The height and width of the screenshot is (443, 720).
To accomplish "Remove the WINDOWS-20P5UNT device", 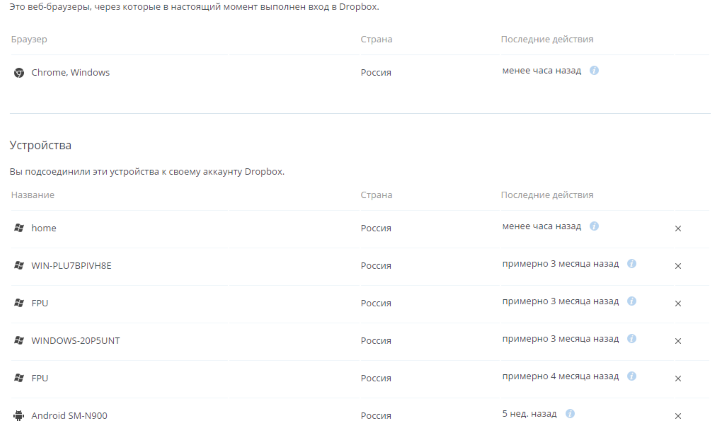I will [x=678, y=341].
